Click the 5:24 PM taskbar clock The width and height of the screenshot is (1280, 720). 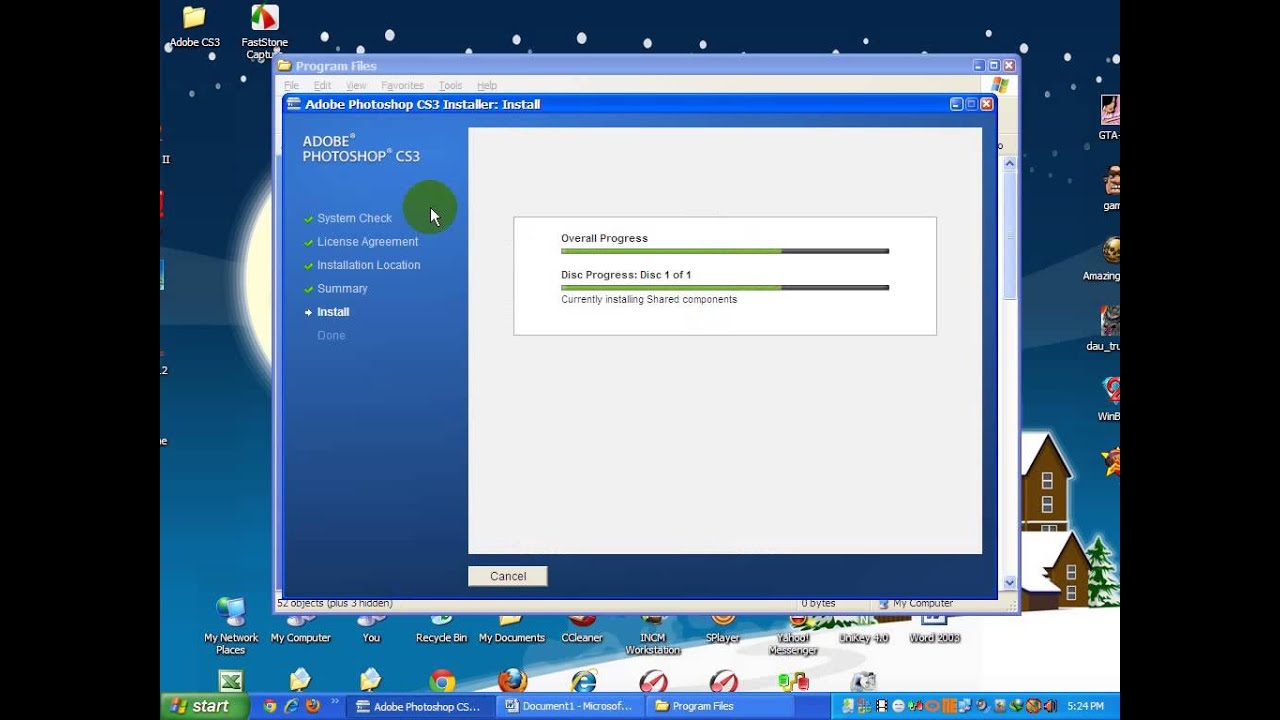[x=1085, y=706]
